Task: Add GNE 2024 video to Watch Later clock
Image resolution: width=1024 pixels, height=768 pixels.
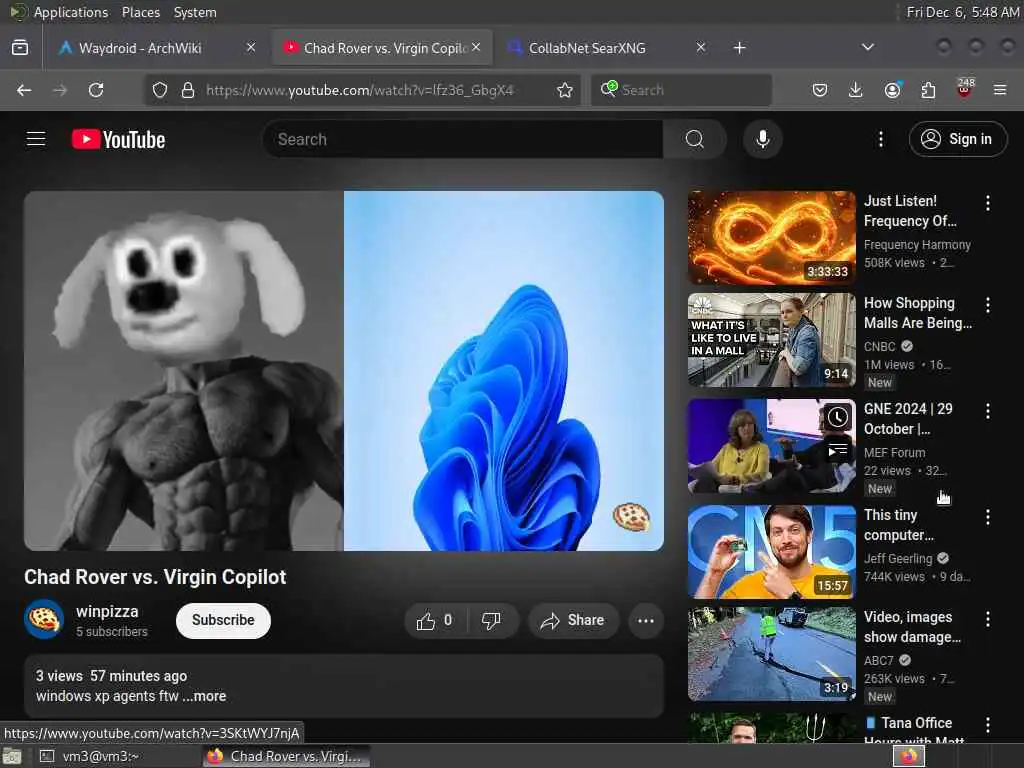Action: [x=838, y=417]
